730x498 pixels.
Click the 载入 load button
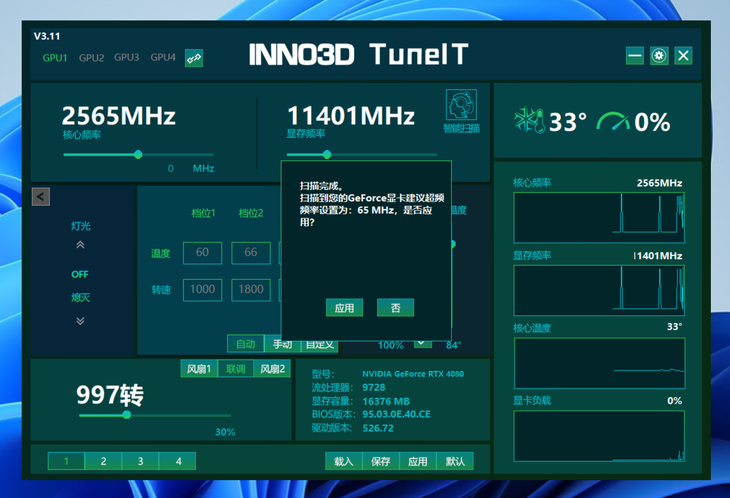344,461
